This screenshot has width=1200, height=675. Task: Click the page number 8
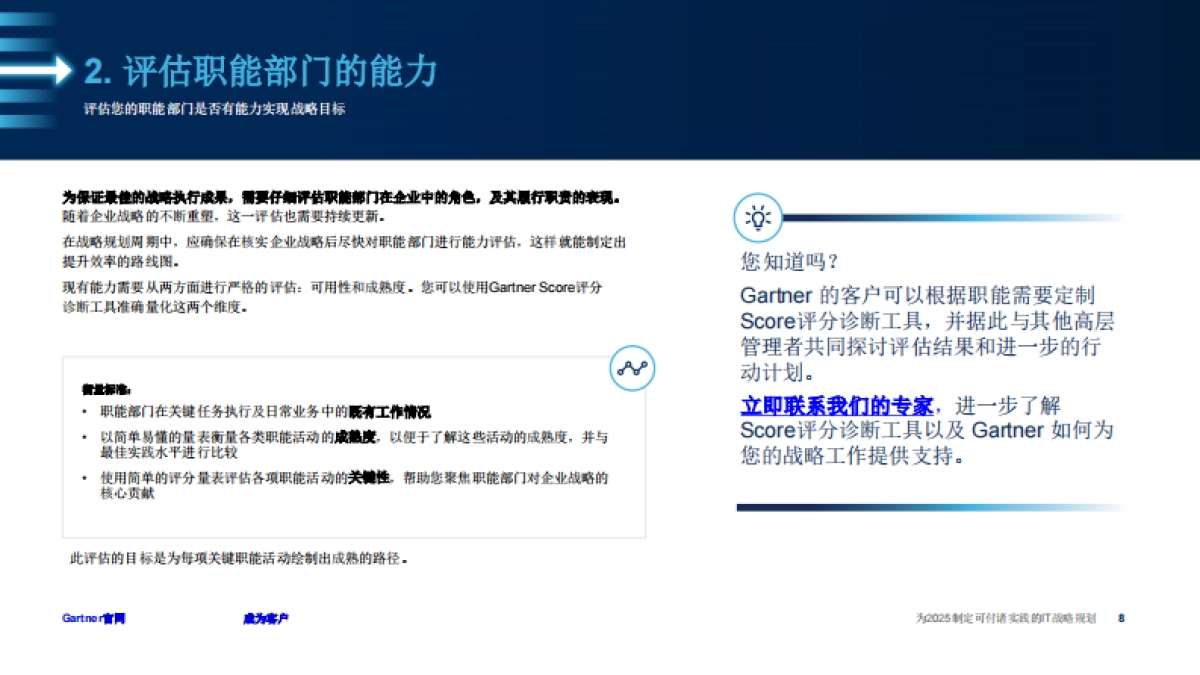(1121, 619)
